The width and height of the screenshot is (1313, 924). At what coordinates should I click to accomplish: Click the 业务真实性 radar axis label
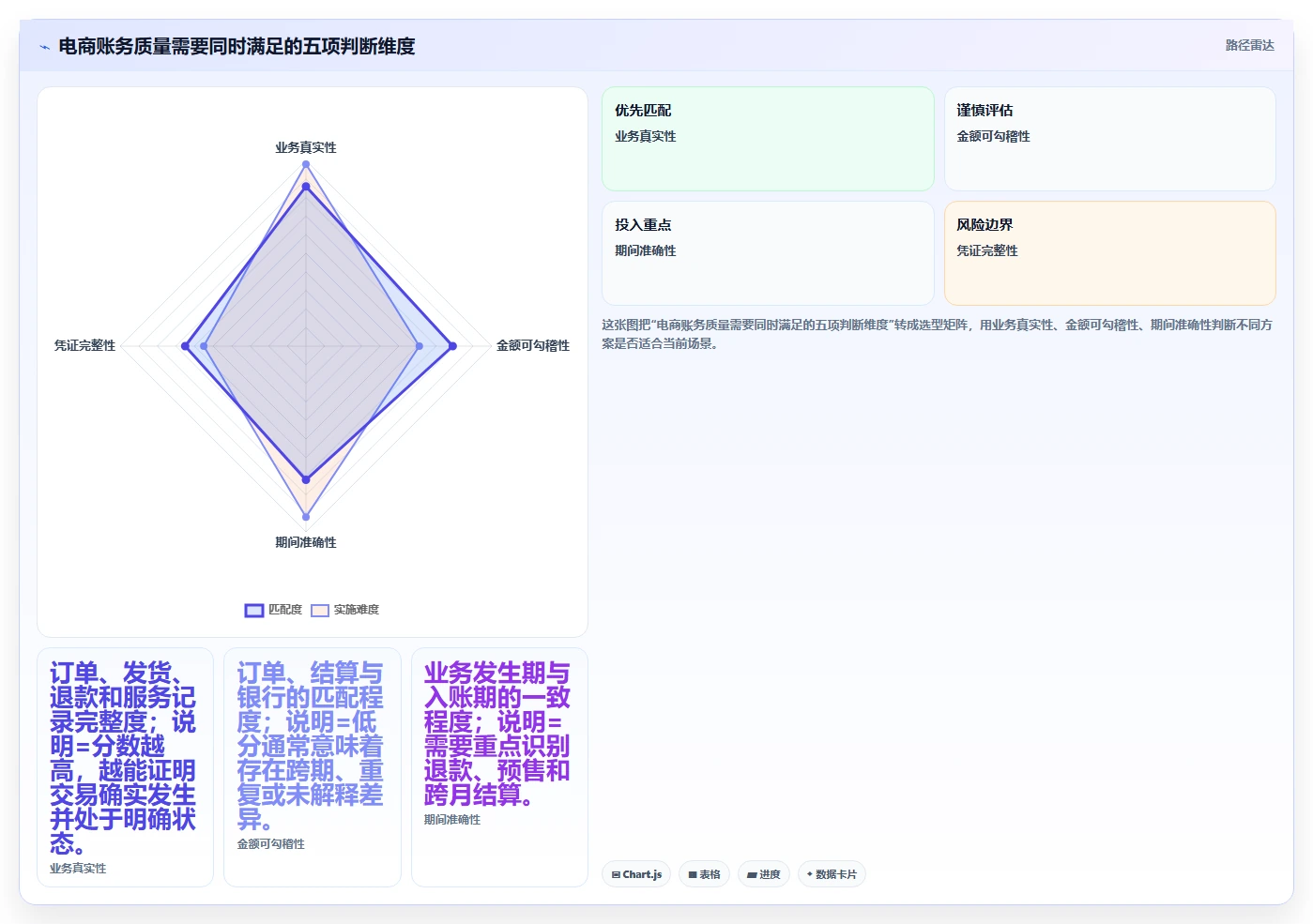coord(306,147)
